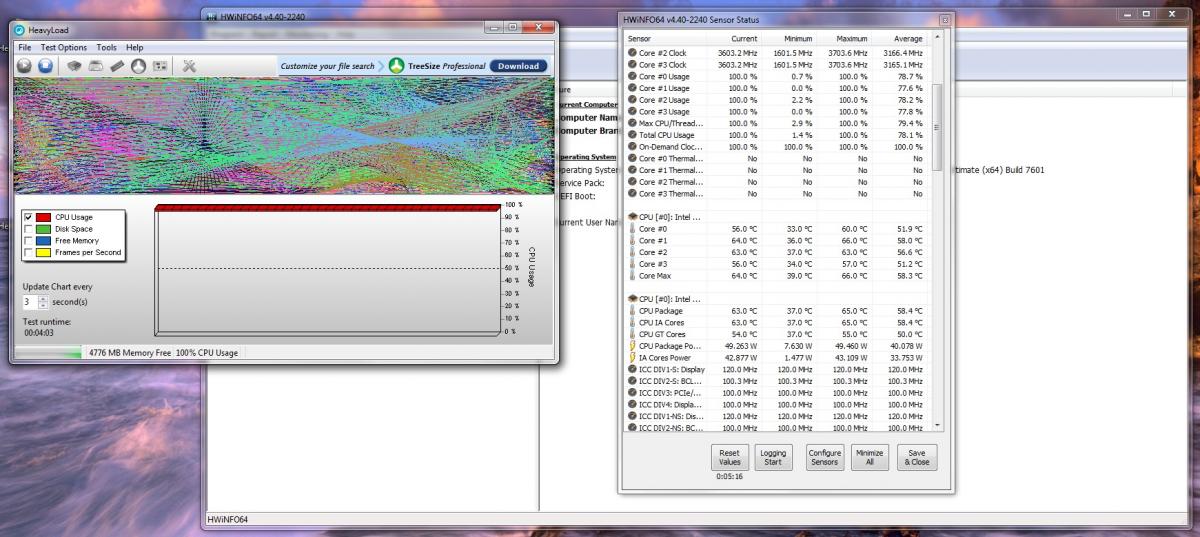Click the ICC DIV2-NS sensor icon
Screen dimensions: 1200x537
click(632, 428)
